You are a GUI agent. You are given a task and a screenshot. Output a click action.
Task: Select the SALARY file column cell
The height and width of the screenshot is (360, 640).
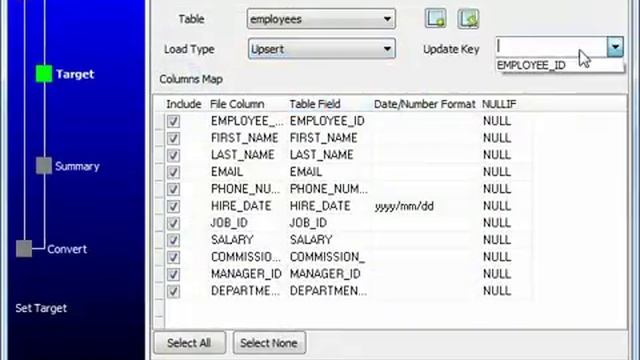tap(232, 240)
